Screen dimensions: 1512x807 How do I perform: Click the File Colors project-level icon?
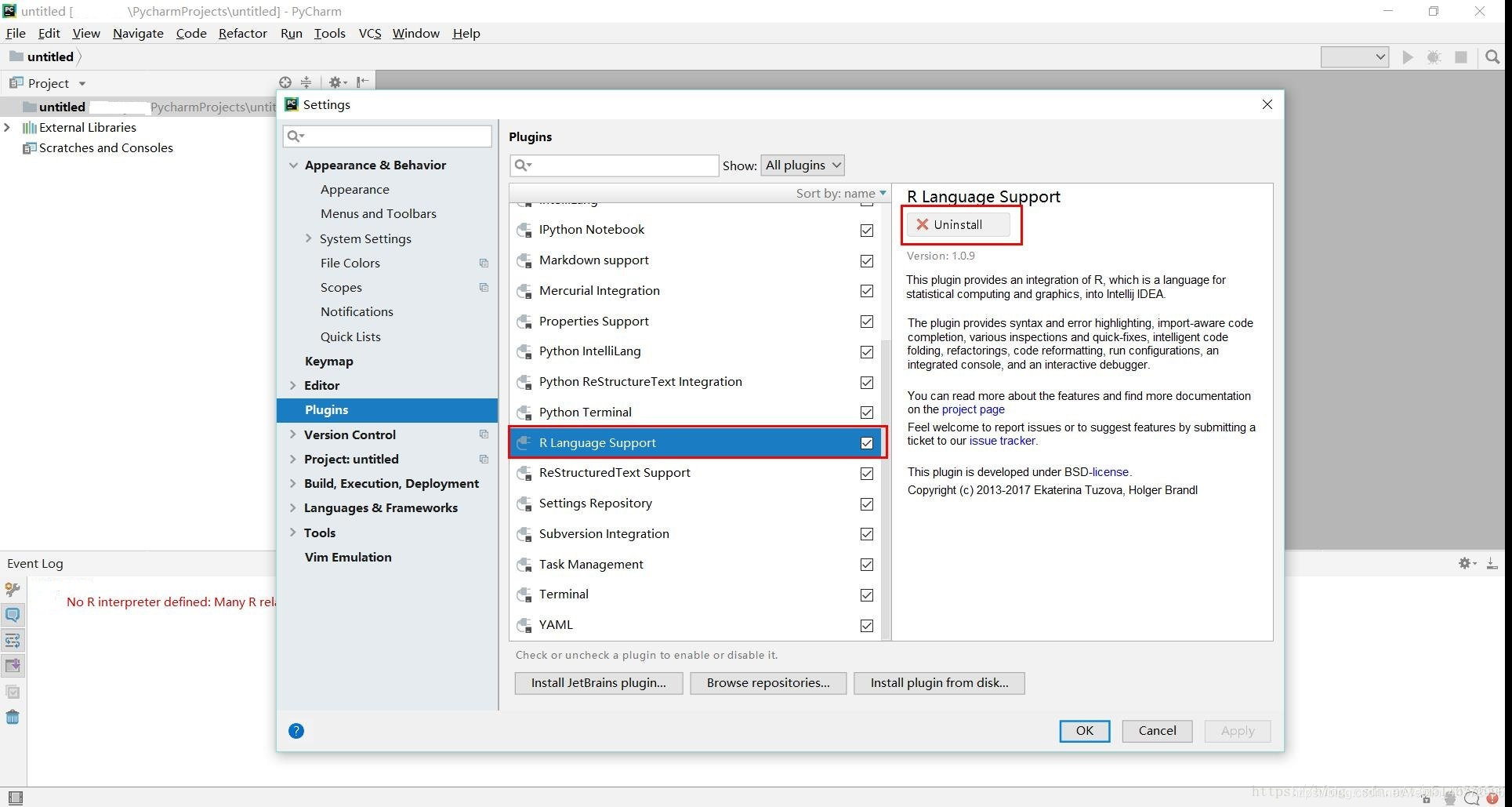point(484,264)
